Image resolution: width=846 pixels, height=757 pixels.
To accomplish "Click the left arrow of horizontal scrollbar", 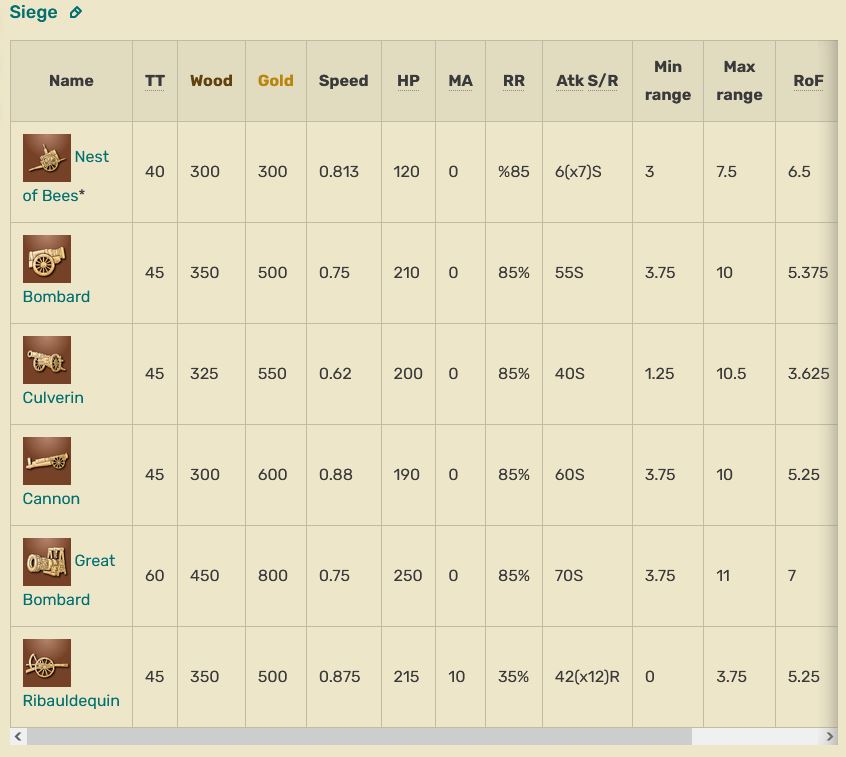I will 18,736.
